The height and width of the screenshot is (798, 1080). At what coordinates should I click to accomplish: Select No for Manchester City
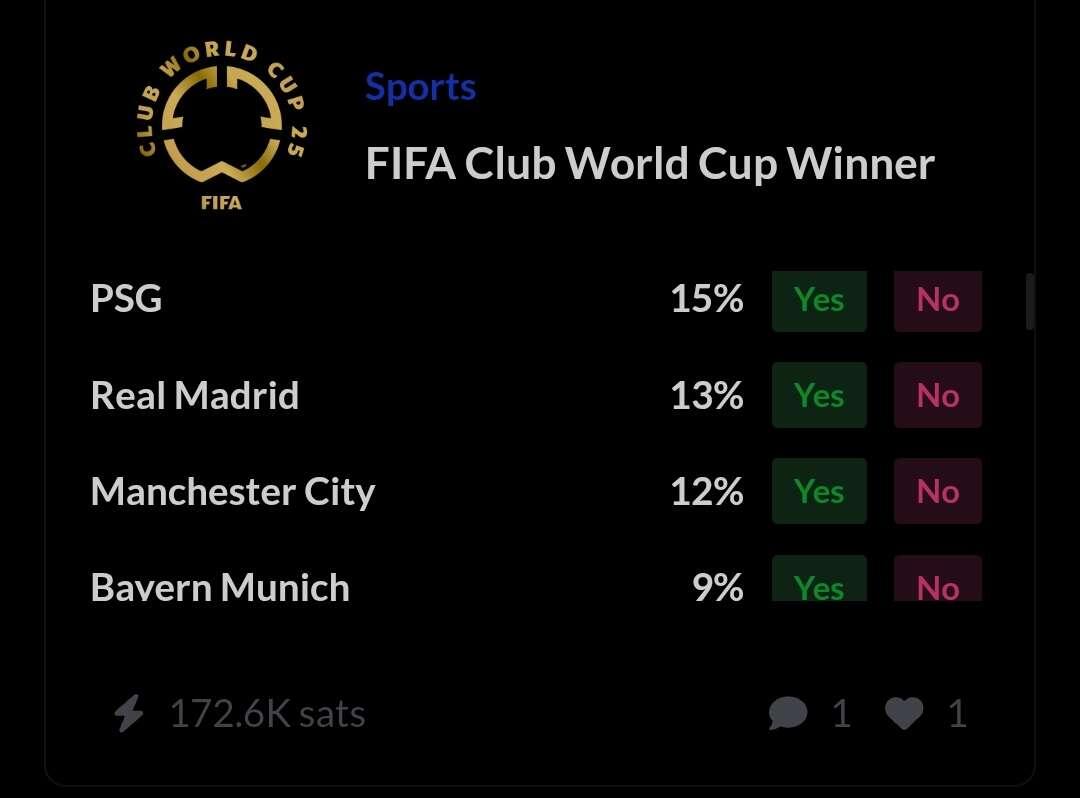(x=937, y=491)
